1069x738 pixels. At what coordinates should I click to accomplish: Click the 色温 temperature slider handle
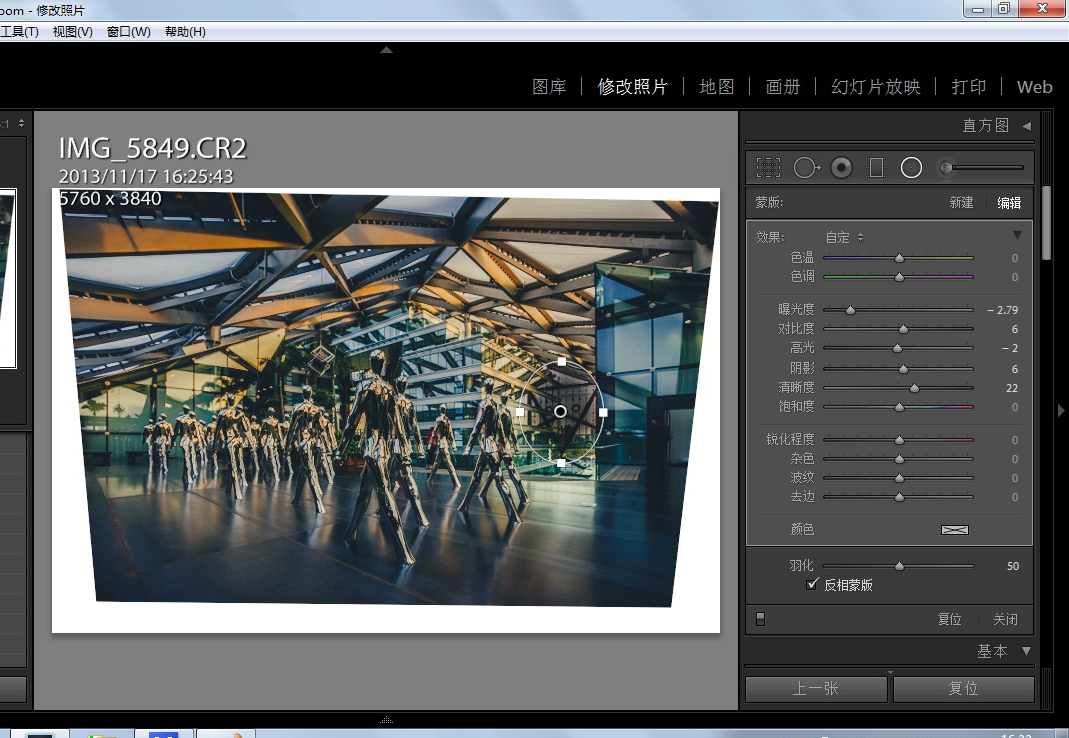click(899, 258)
